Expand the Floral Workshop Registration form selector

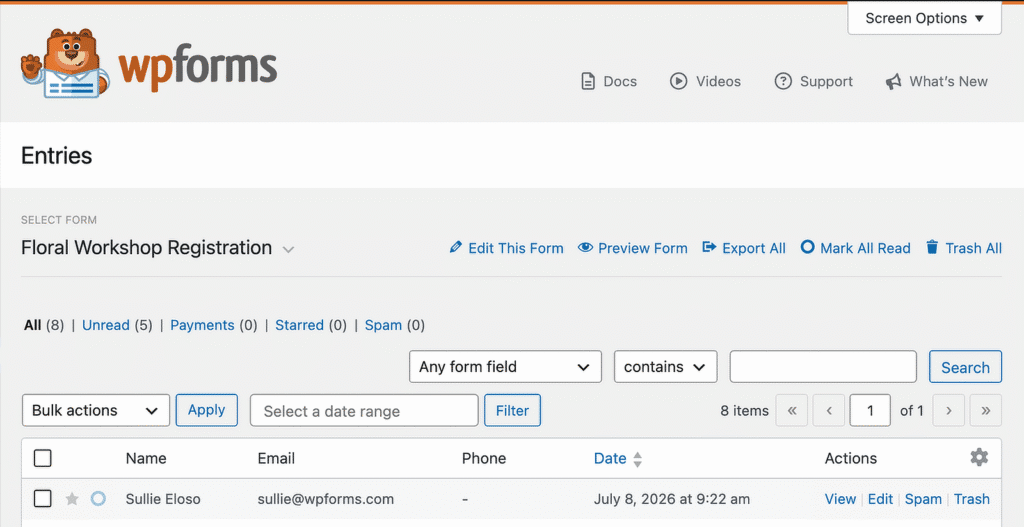point(288,249)
